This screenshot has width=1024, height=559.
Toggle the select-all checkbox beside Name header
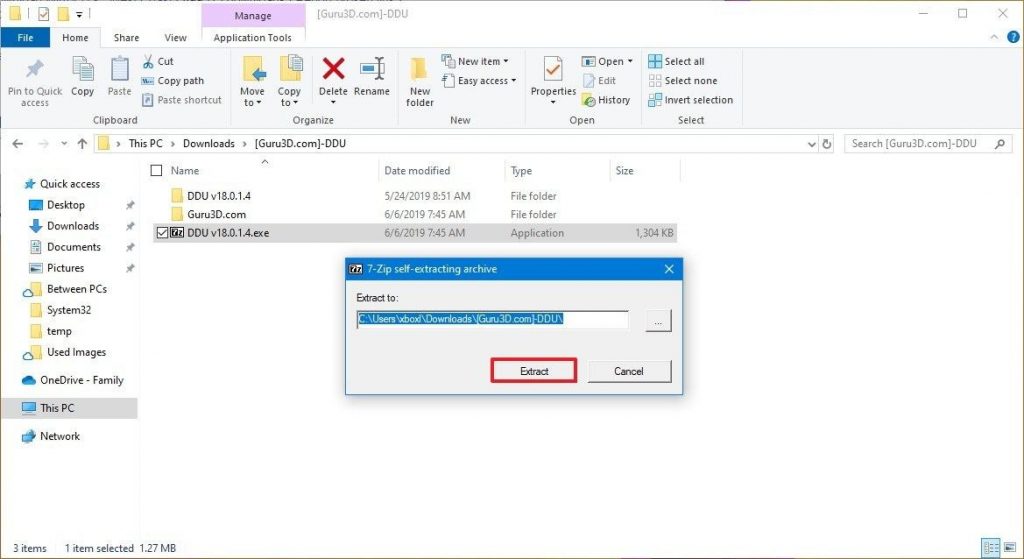155,171
